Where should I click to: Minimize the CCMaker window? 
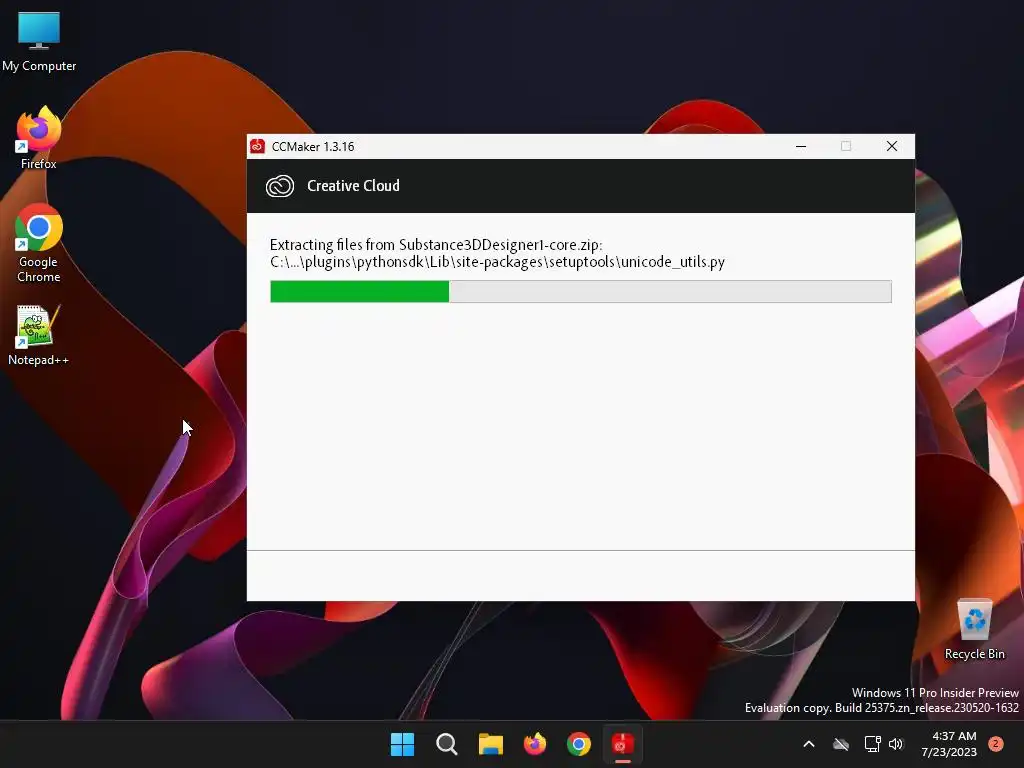click(x=801, y=146)
